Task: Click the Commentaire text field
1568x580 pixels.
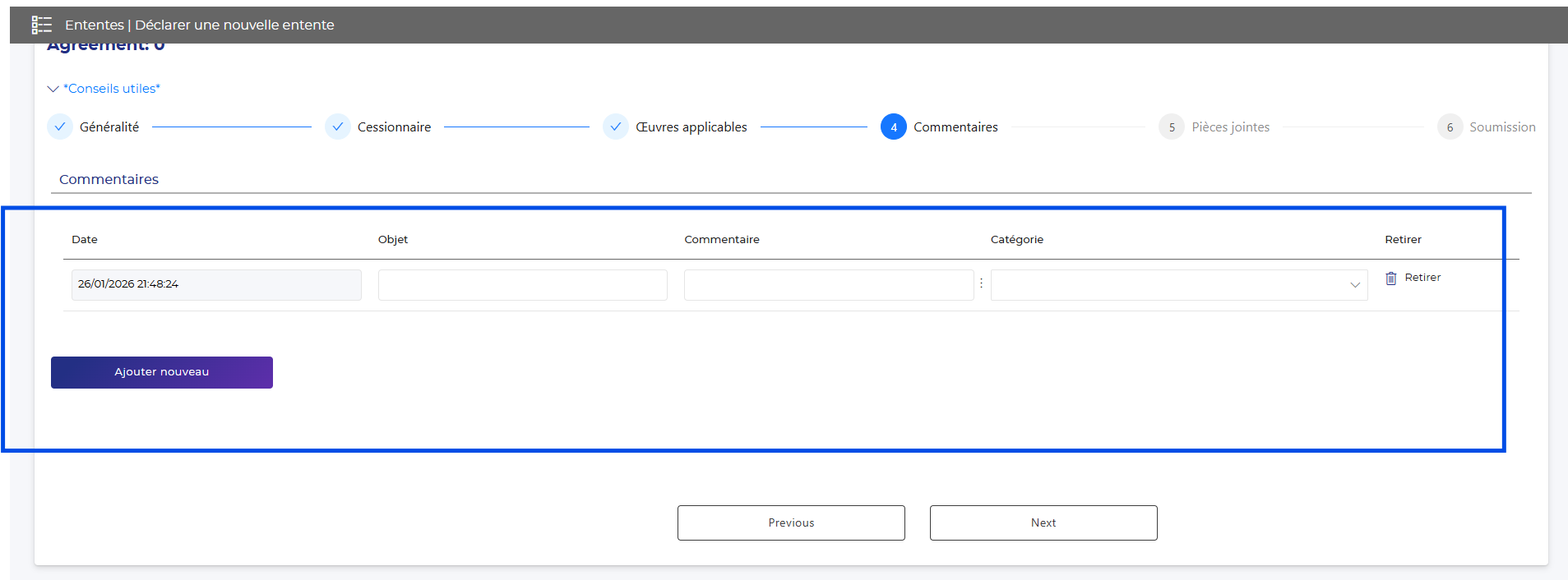Action: pyautogui.click(x=828, y=285)
